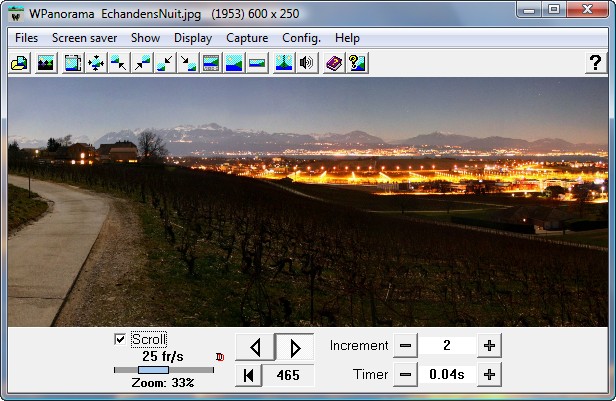The width and height of the screenshot is (616, 401).
Task: Click the large full-size landscape icon
Action: pyautogui.click(x=234, y=63)
